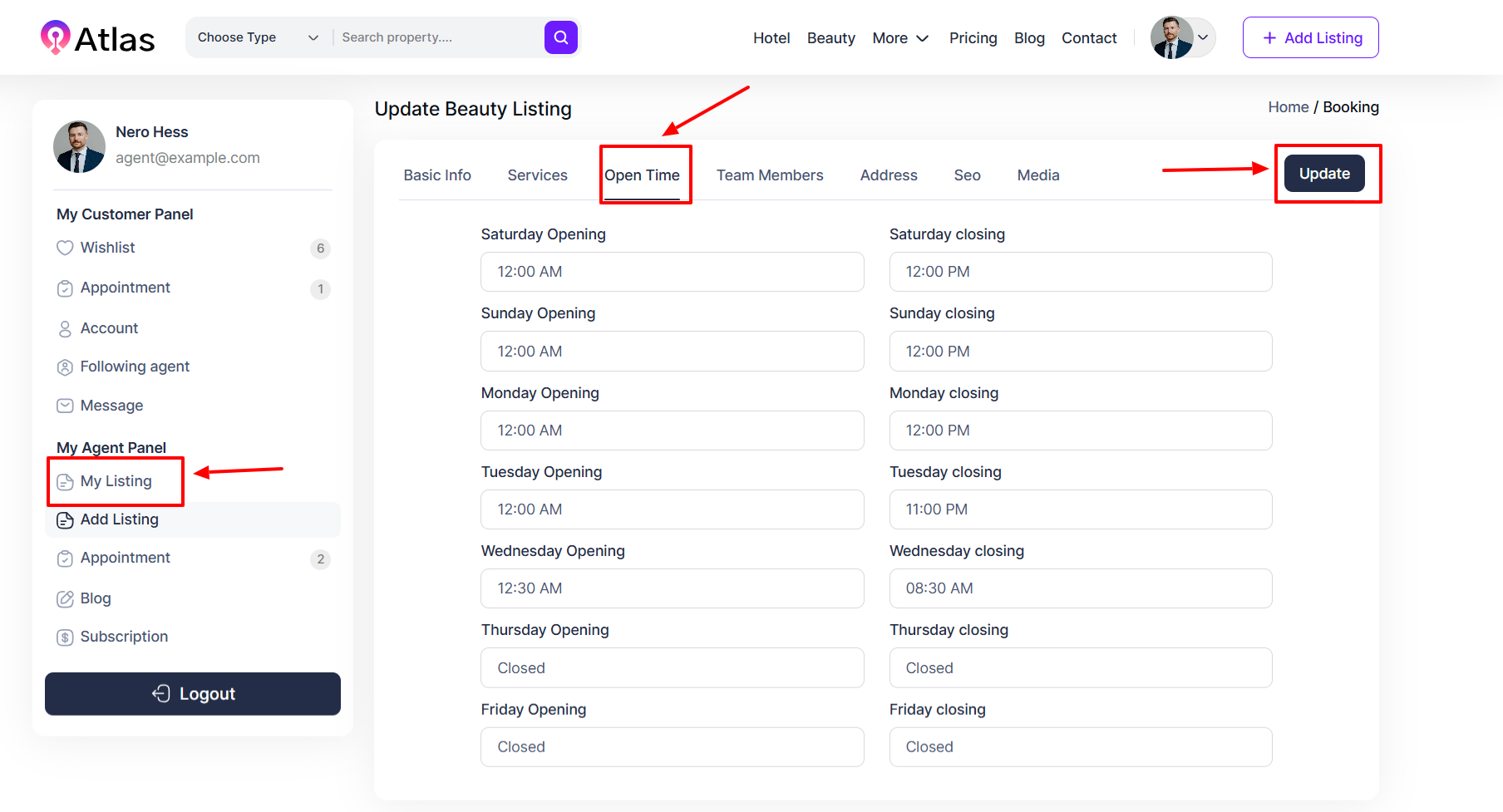Open My Listing in the Agent Panel

point(116,481)
